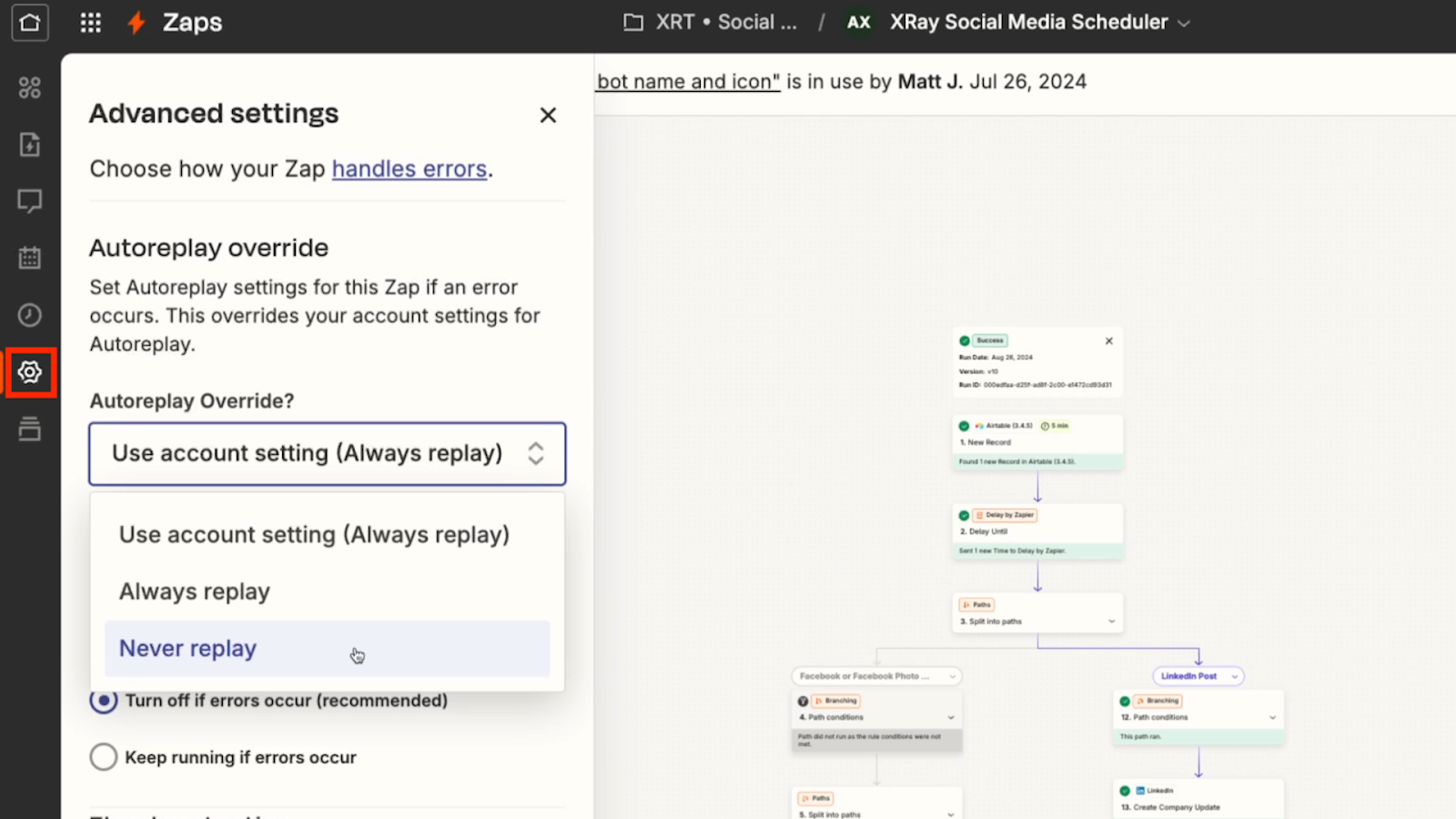The height and width of the screenshot is (819, 1456).
Task: Click green check on New Record step
Action: coord(964,426)
